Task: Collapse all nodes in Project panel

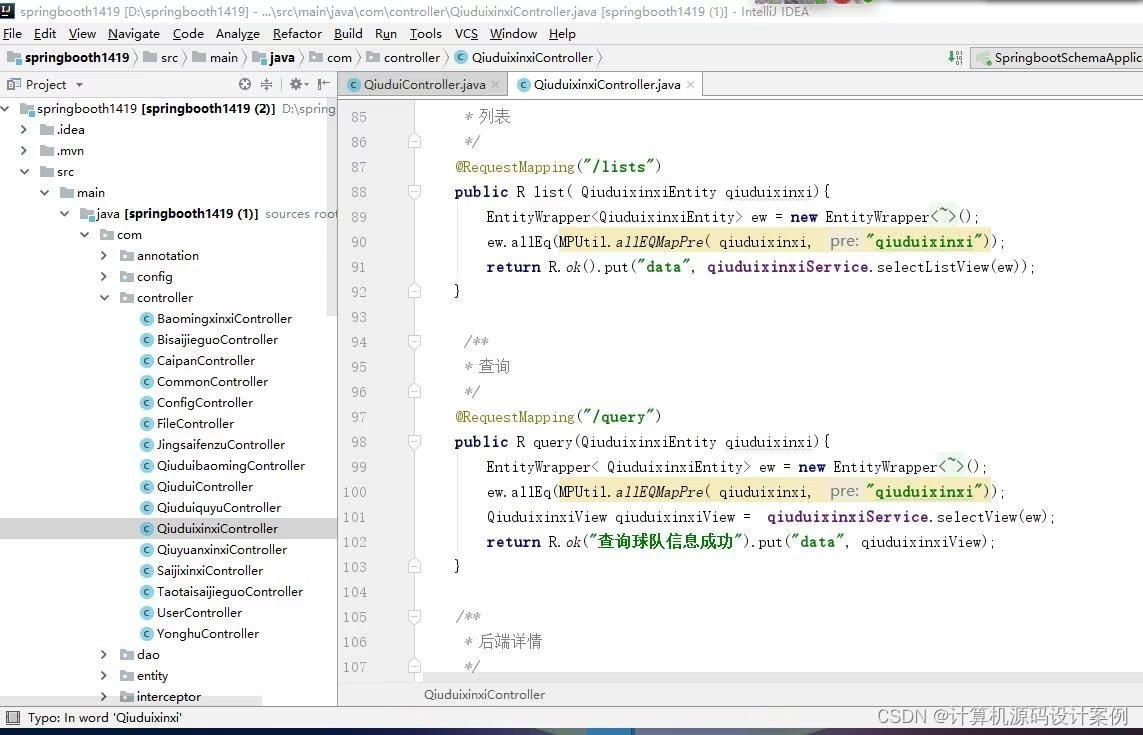Action: click(x=268, y=84)
